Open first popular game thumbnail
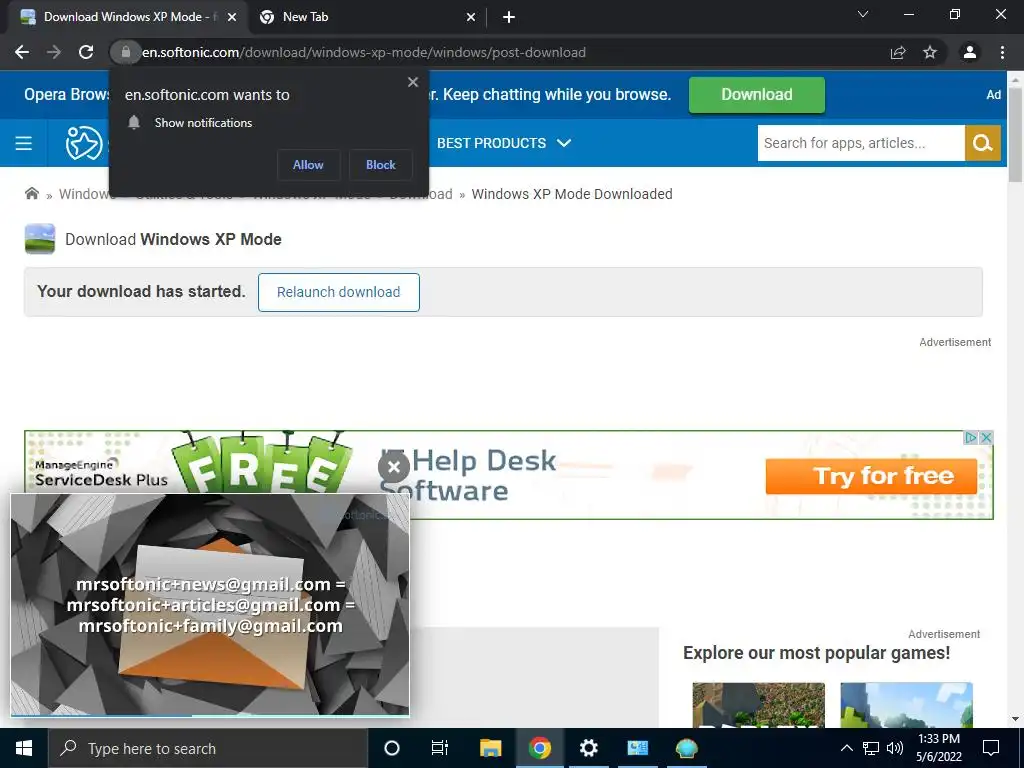This screenshot has width=1024, height=768. pos(758,705)
